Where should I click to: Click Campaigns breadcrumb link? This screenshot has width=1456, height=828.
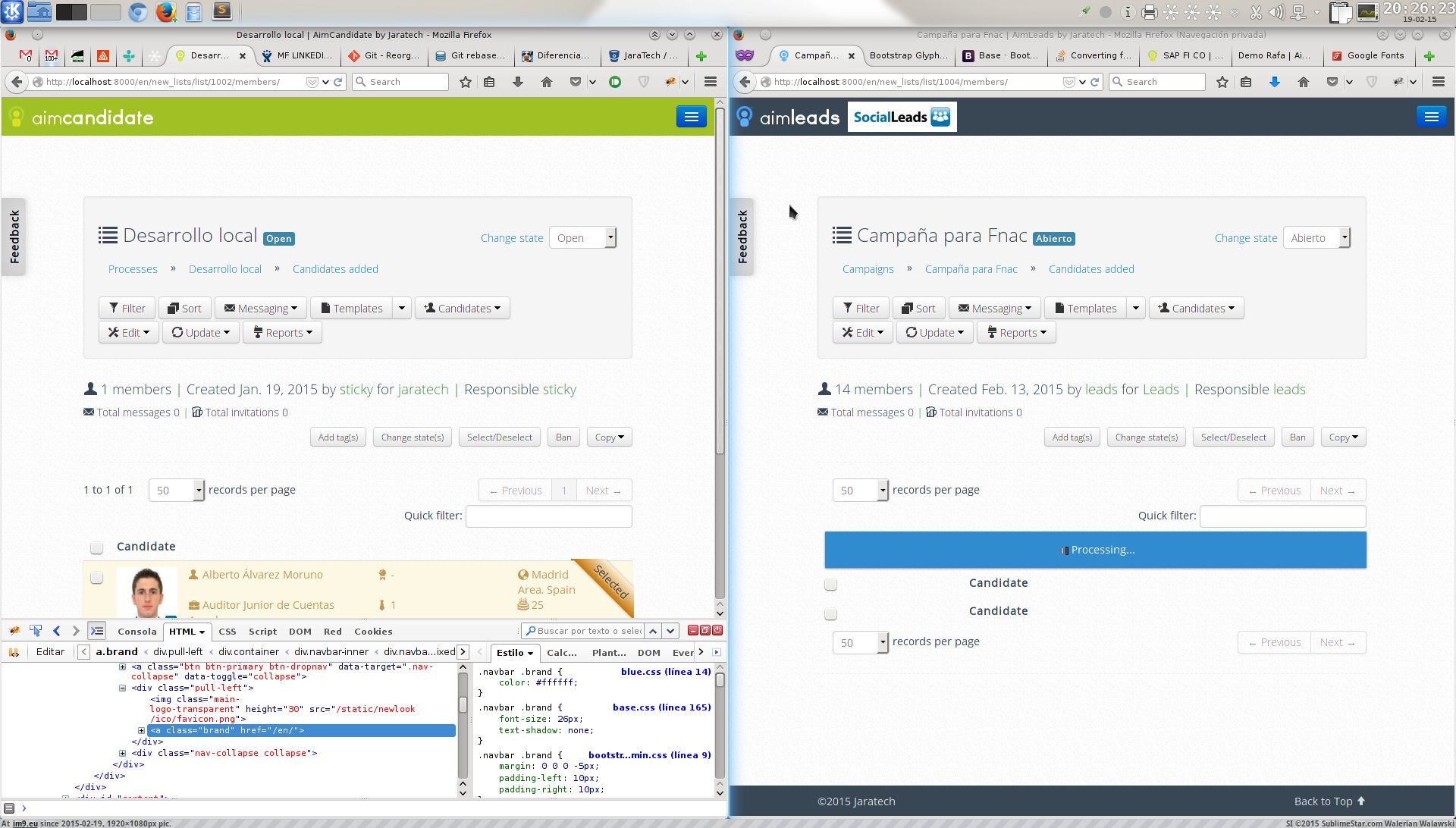pyautogui.click(x=868, y=269)
